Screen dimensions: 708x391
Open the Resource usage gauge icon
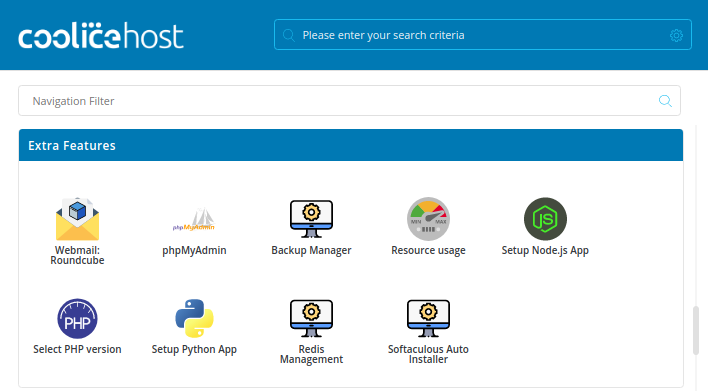428,219
